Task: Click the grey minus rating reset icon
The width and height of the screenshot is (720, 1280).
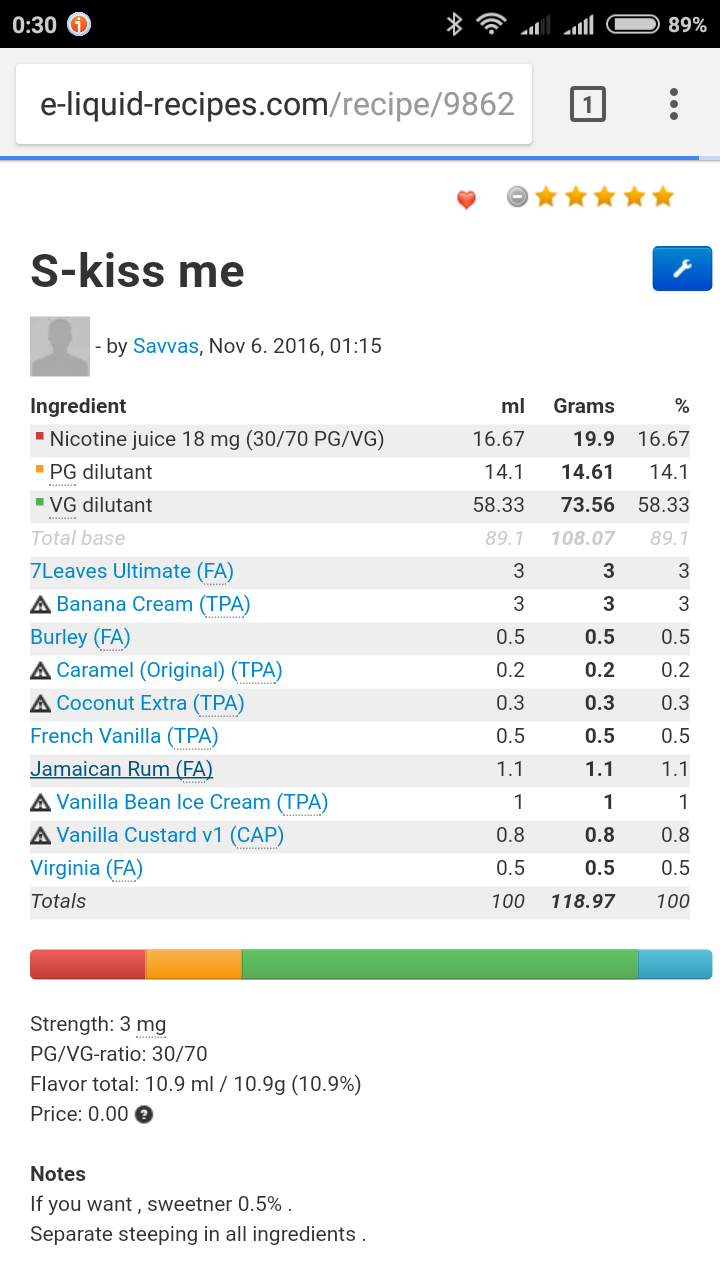Action: pos(517,197)
